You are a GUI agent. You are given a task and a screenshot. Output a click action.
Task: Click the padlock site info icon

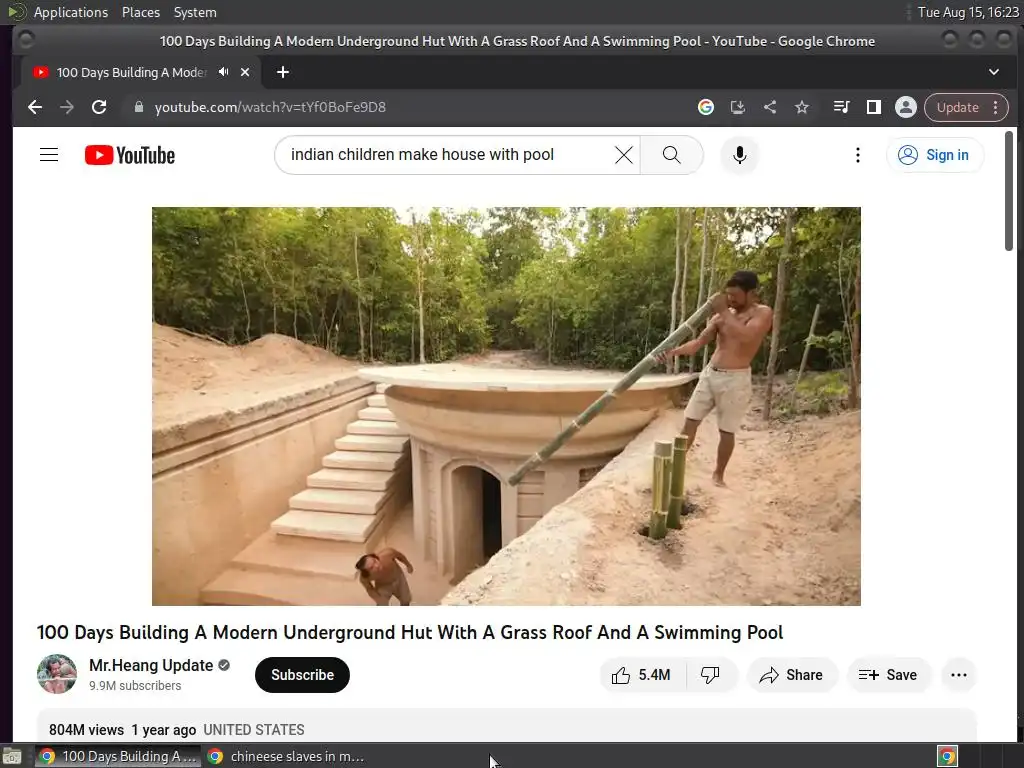point(138,107)
